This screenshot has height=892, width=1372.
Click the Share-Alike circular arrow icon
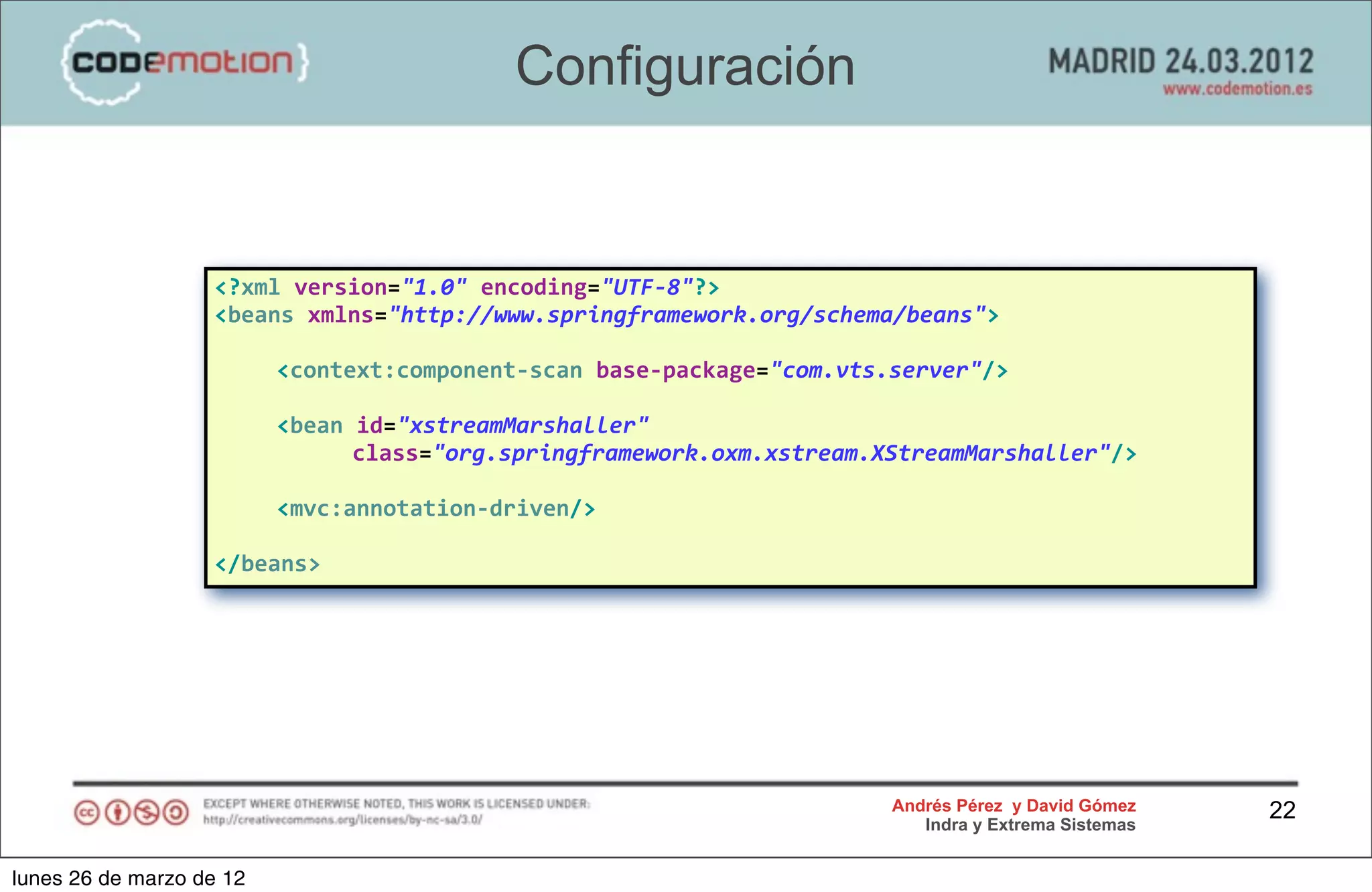tap(176, 813)
